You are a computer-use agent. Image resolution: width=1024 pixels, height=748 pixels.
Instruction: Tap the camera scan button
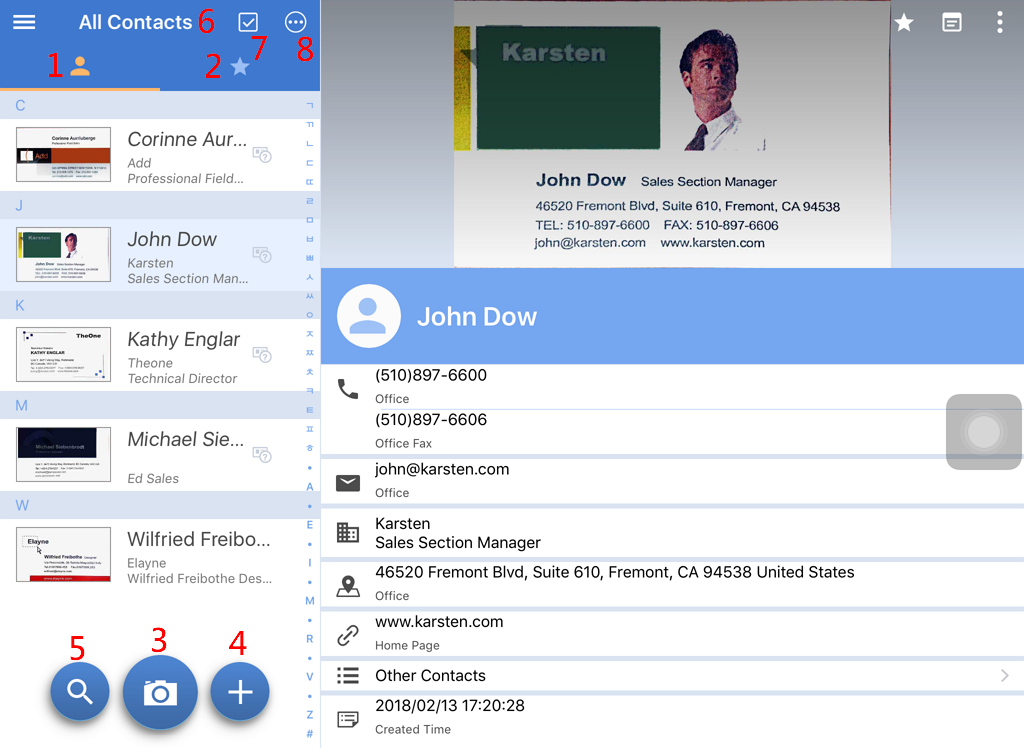pos(160,692)
